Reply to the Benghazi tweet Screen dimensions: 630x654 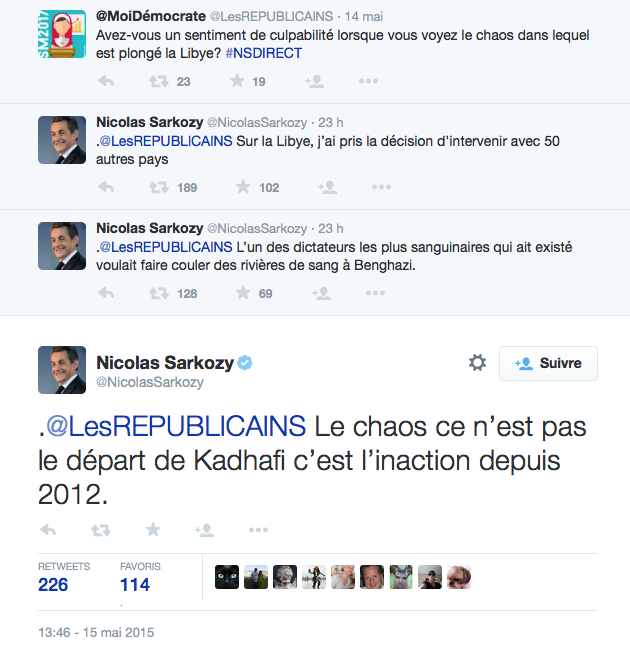(x=107, y=293)
